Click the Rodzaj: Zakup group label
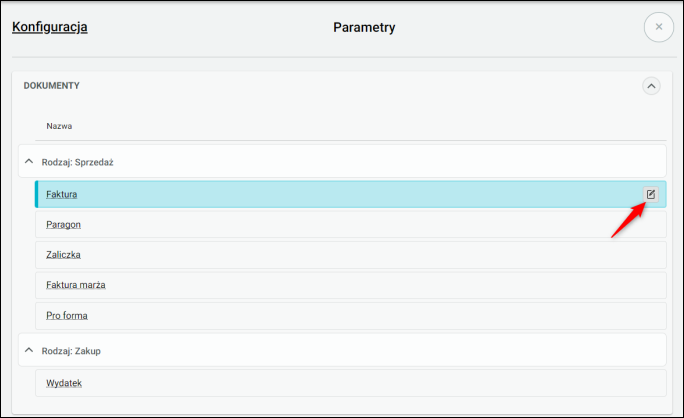The height and width of the screenshot is (418, 684). pos(72,351)
